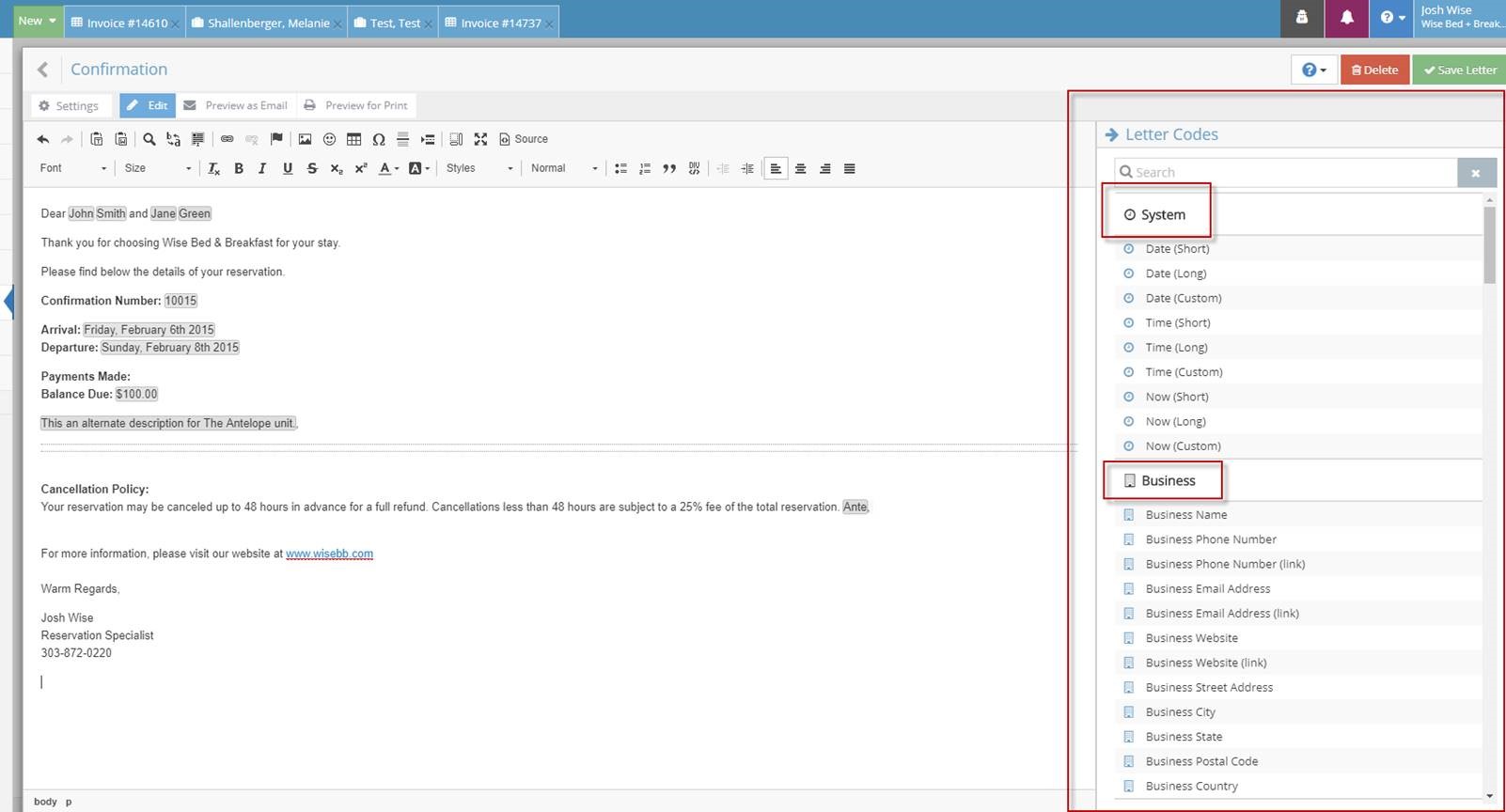
Task: Click the red Delete button
Action: tap(1374, 70)
